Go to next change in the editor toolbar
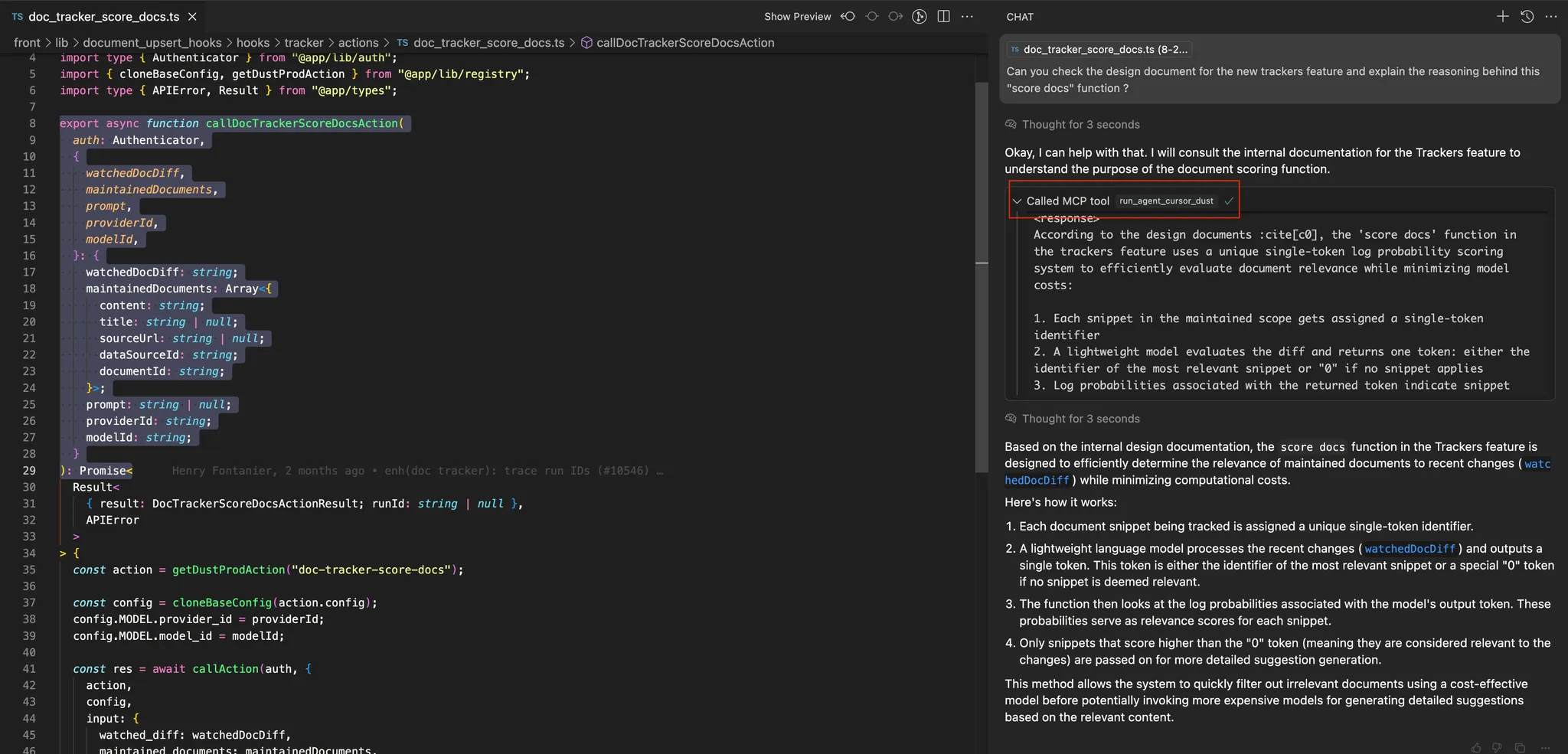The width and height of the screenshot is (1568, 754). click(x=896, y=16)
